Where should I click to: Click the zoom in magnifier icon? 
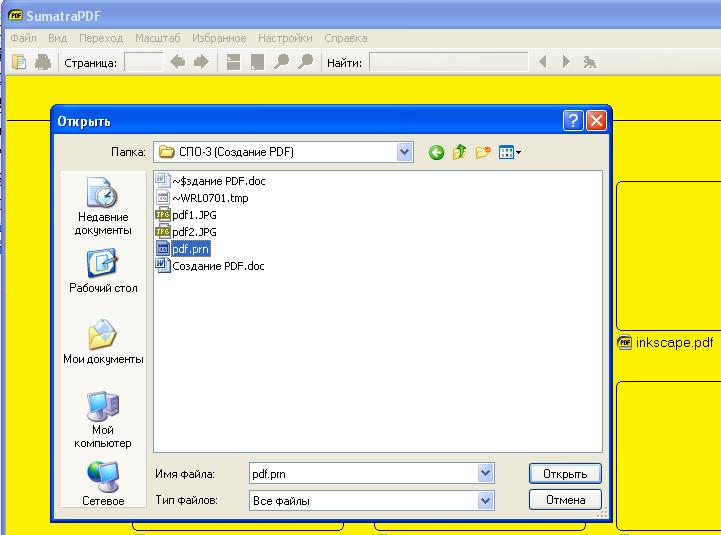click(305, 62)
